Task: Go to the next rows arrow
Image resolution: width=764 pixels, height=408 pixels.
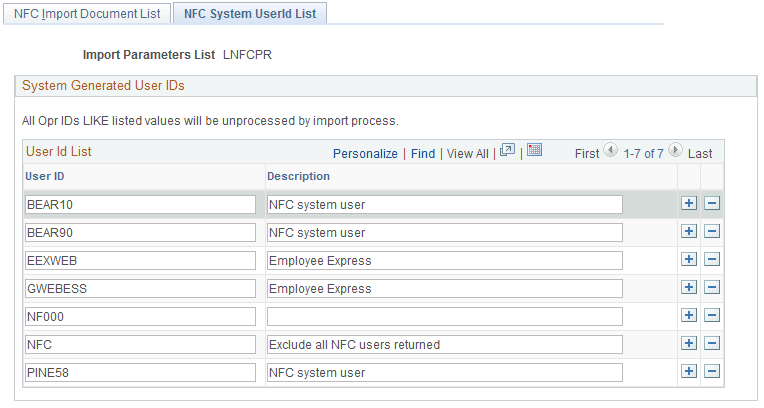Action: pos(675,152)
